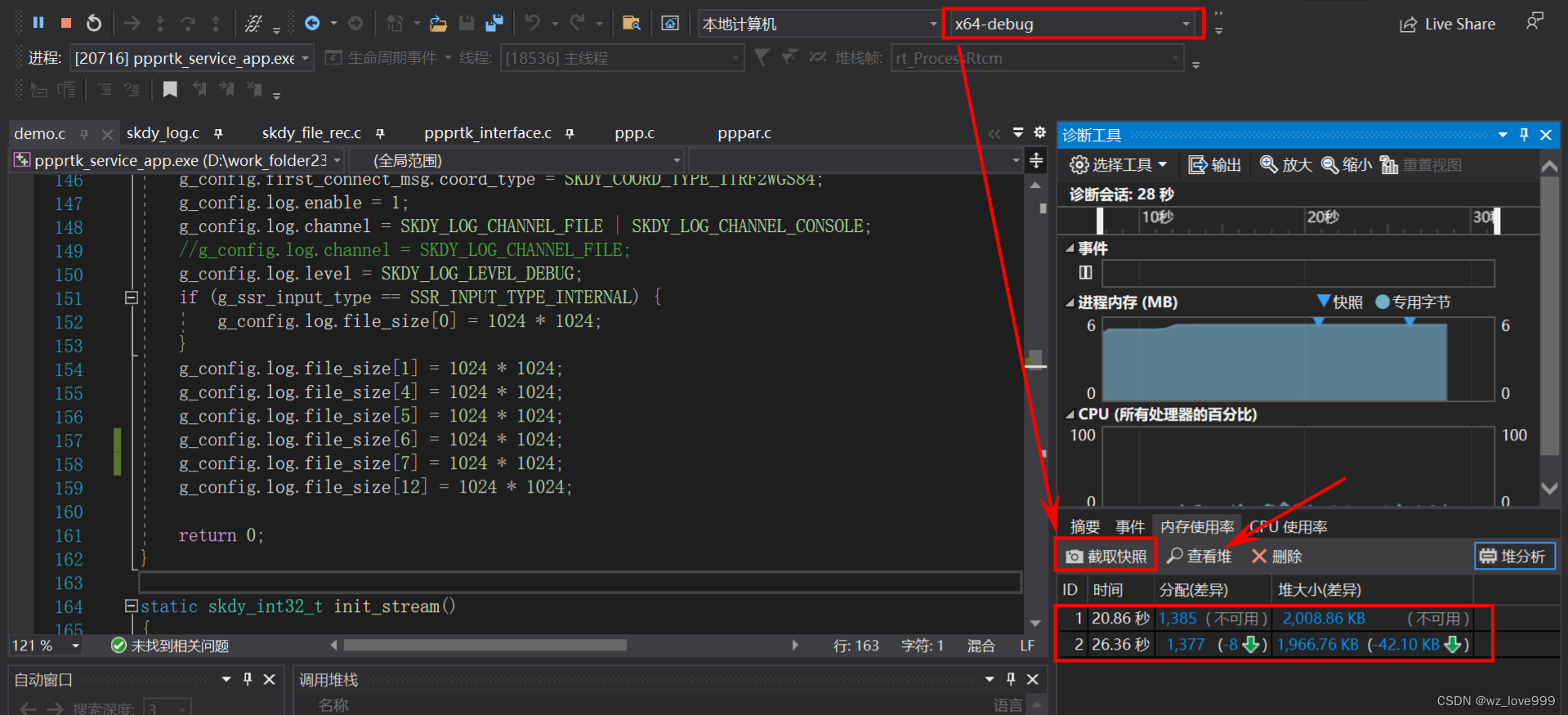Screen dimensions: 1568x715
Task: Collapse the 进程内存 (MB) graph section
Action: [1070, 302]
